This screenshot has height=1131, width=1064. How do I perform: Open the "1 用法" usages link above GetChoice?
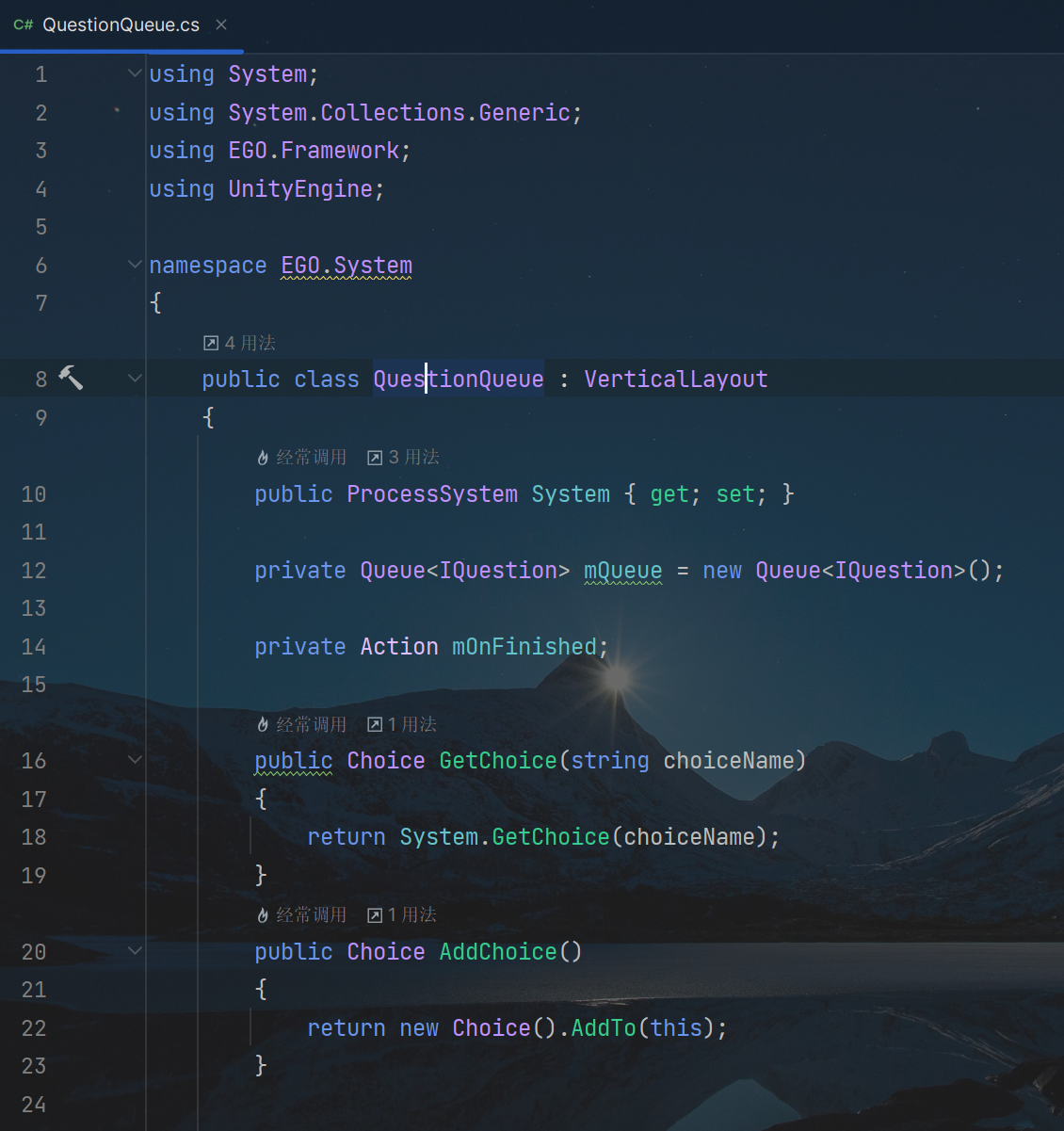[x=411, y=724]
